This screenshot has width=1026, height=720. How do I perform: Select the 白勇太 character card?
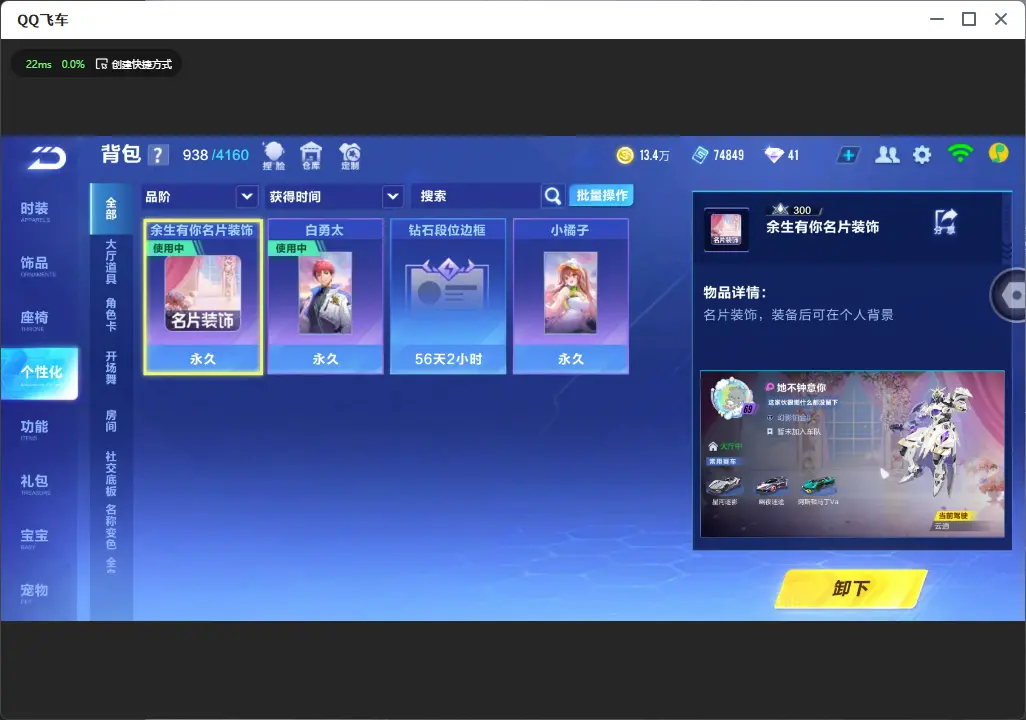point(325,297)
